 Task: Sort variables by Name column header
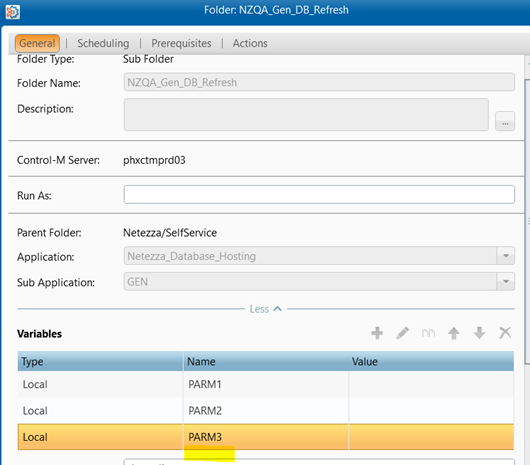266,361
